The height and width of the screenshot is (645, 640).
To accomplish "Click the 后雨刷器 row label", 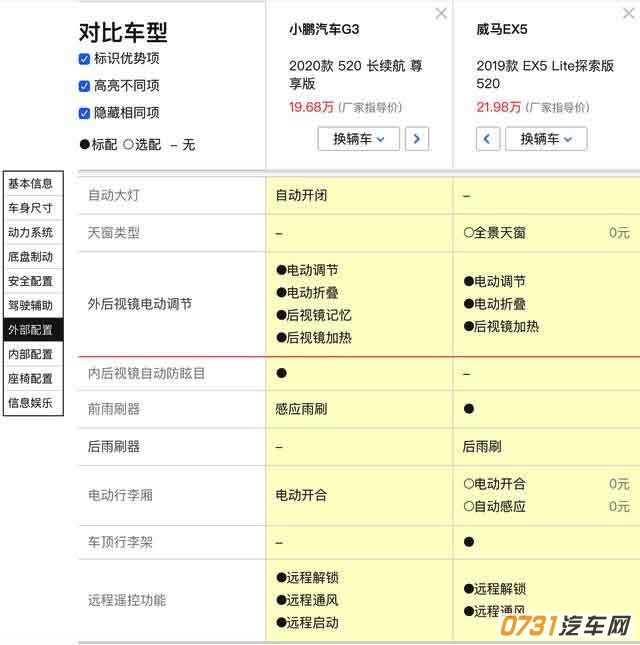I will pos(114,447).
